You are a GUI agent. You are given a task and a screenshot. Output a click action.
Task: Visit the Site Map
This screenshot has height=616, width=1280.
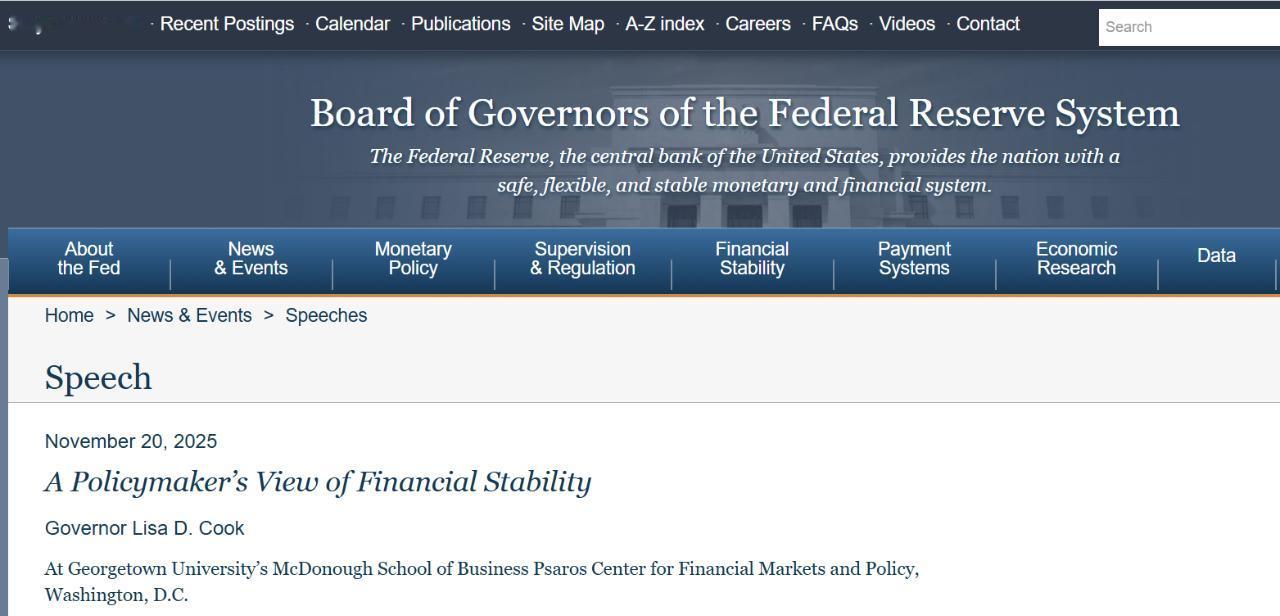coord(567,24)
